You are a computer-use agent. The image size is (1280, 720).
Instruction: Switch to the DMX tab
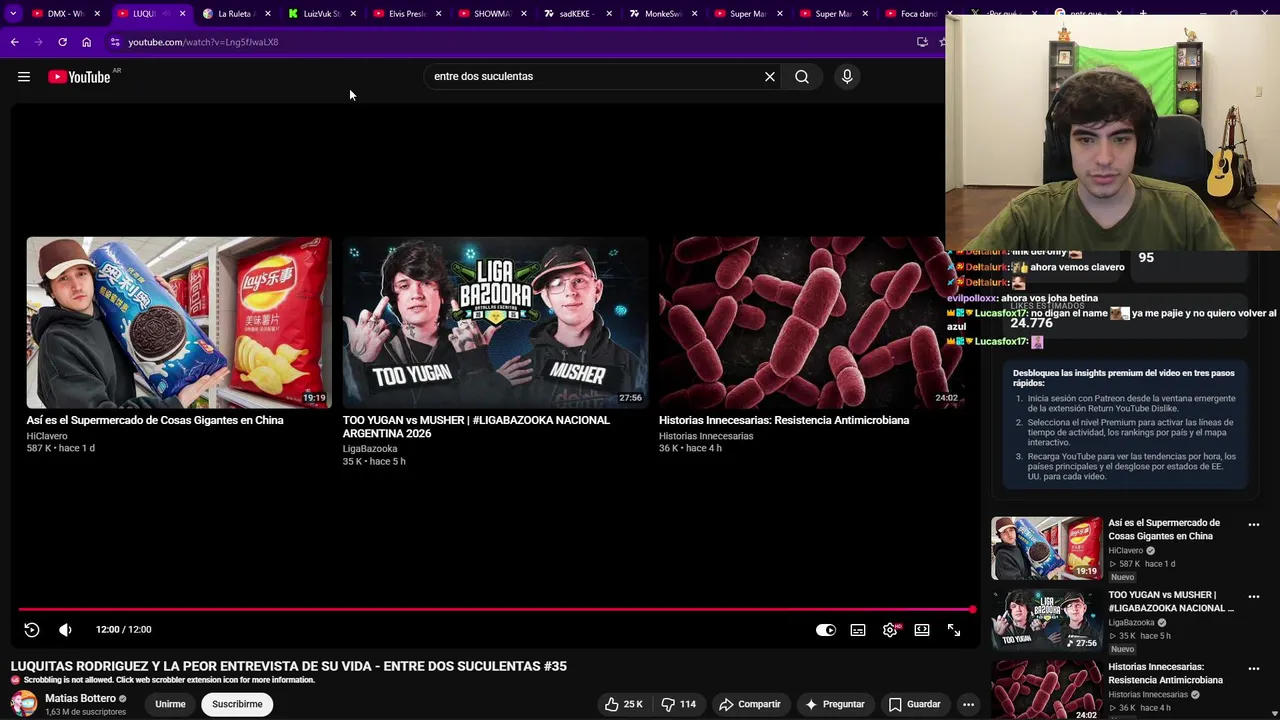click(65, 14)
